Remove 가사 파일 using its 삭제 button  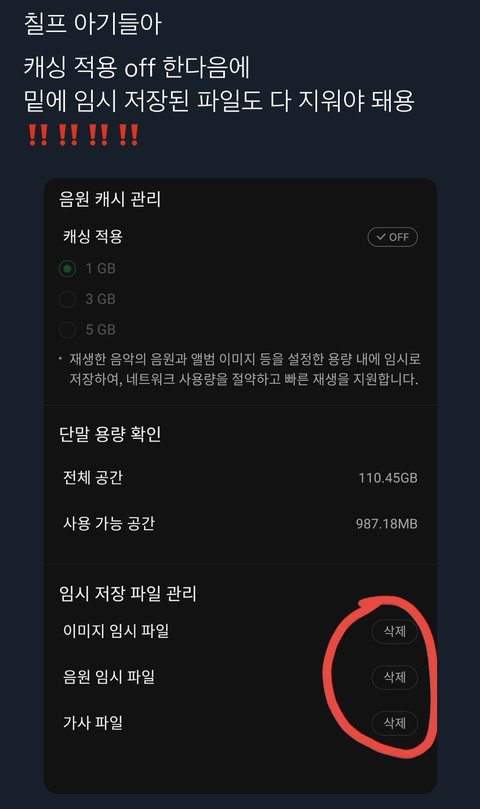(x=394, y=722)
